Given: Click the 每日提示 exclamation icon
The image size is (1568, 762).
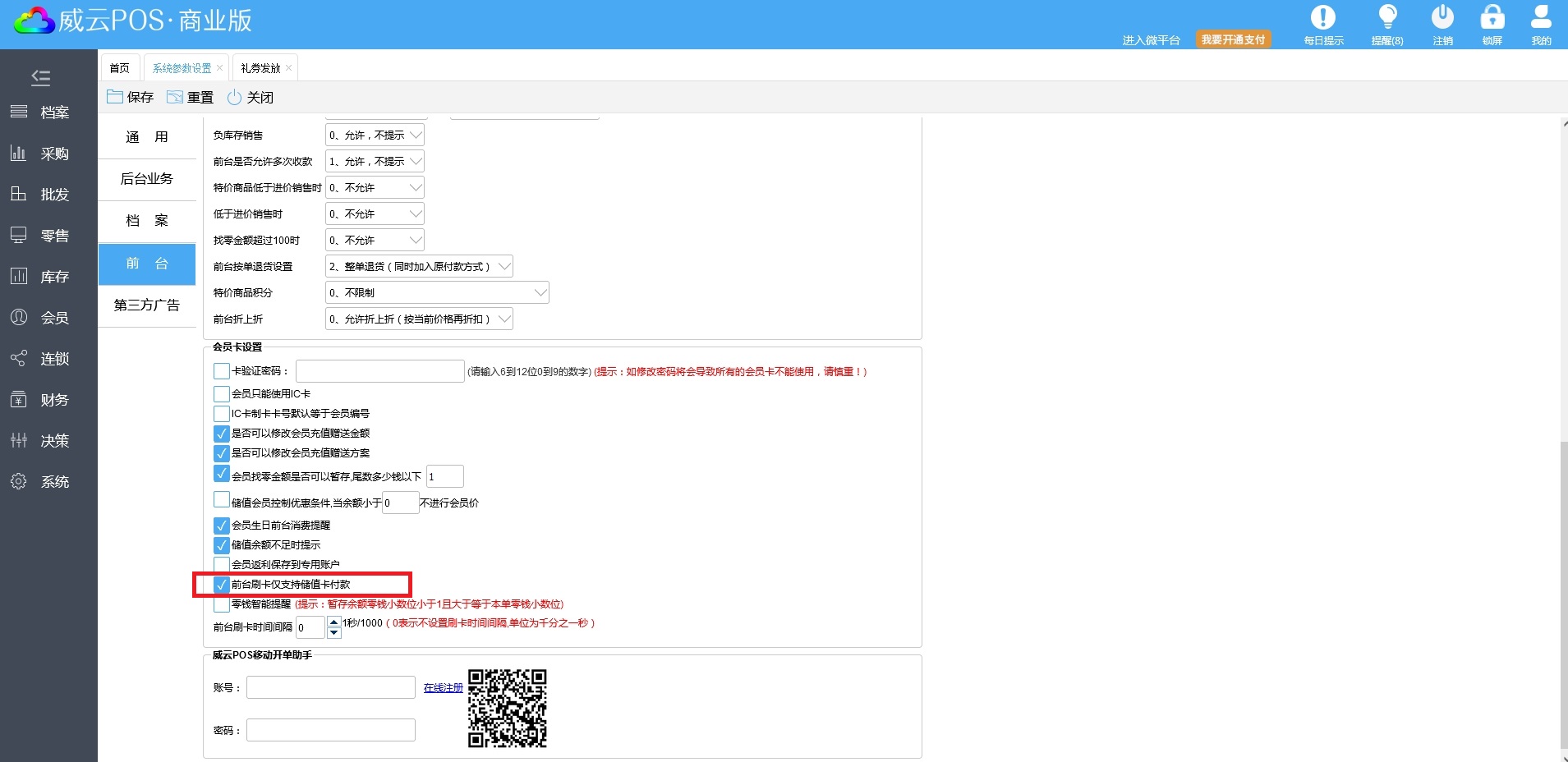Looking at the screenshot, I should pos(1322,18).
